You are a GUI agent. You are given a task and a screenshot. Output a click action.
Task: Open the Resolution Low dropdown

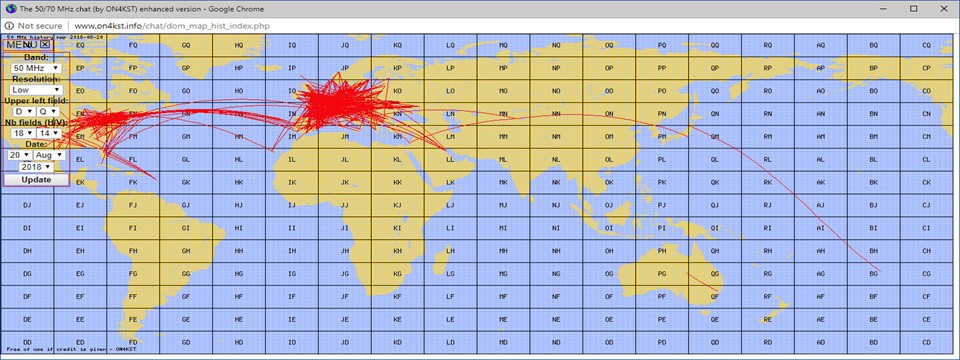tap(36, 90)
